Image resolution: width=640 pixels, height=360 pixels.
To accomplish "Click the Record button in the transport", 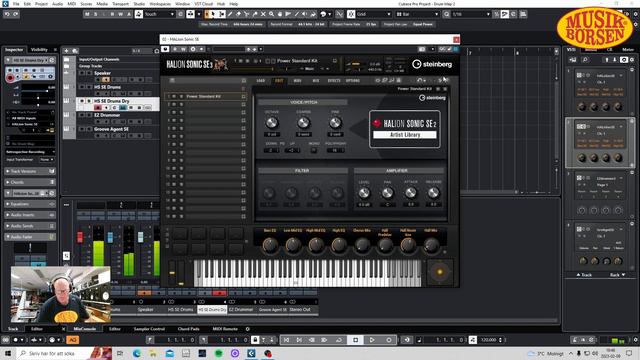I will [389, 340].
